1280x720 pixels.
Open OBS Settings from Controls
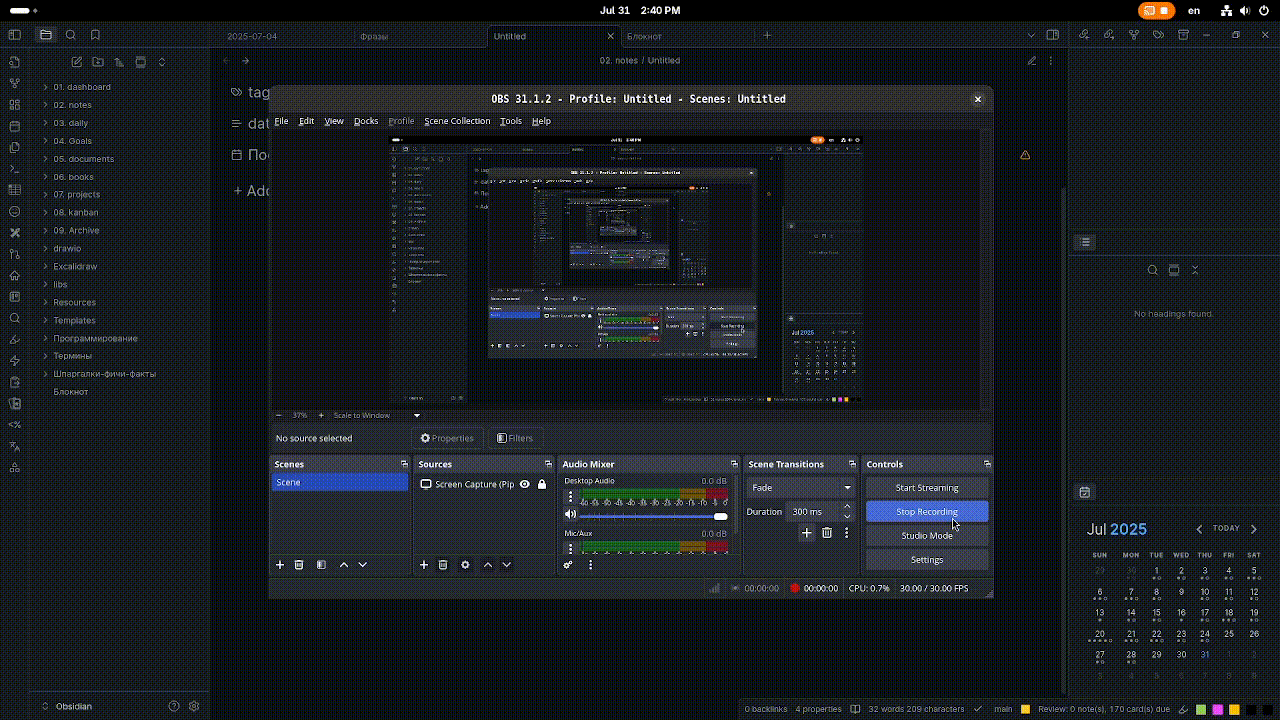coord(927,560)
